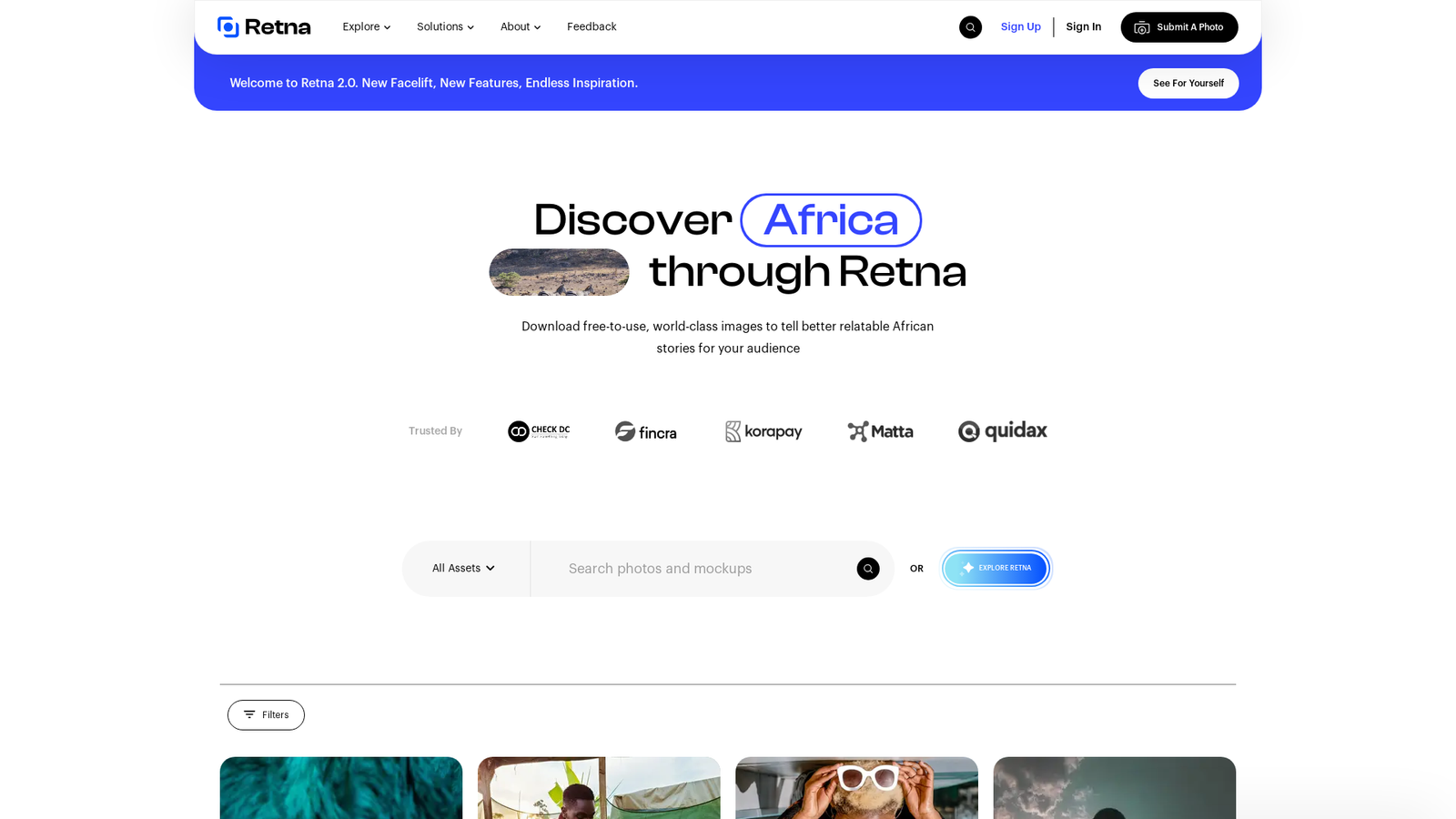Viewport: 1456px width, 819px height.
Task: Click the Korapay logo
Action: (x=763, y=431)
